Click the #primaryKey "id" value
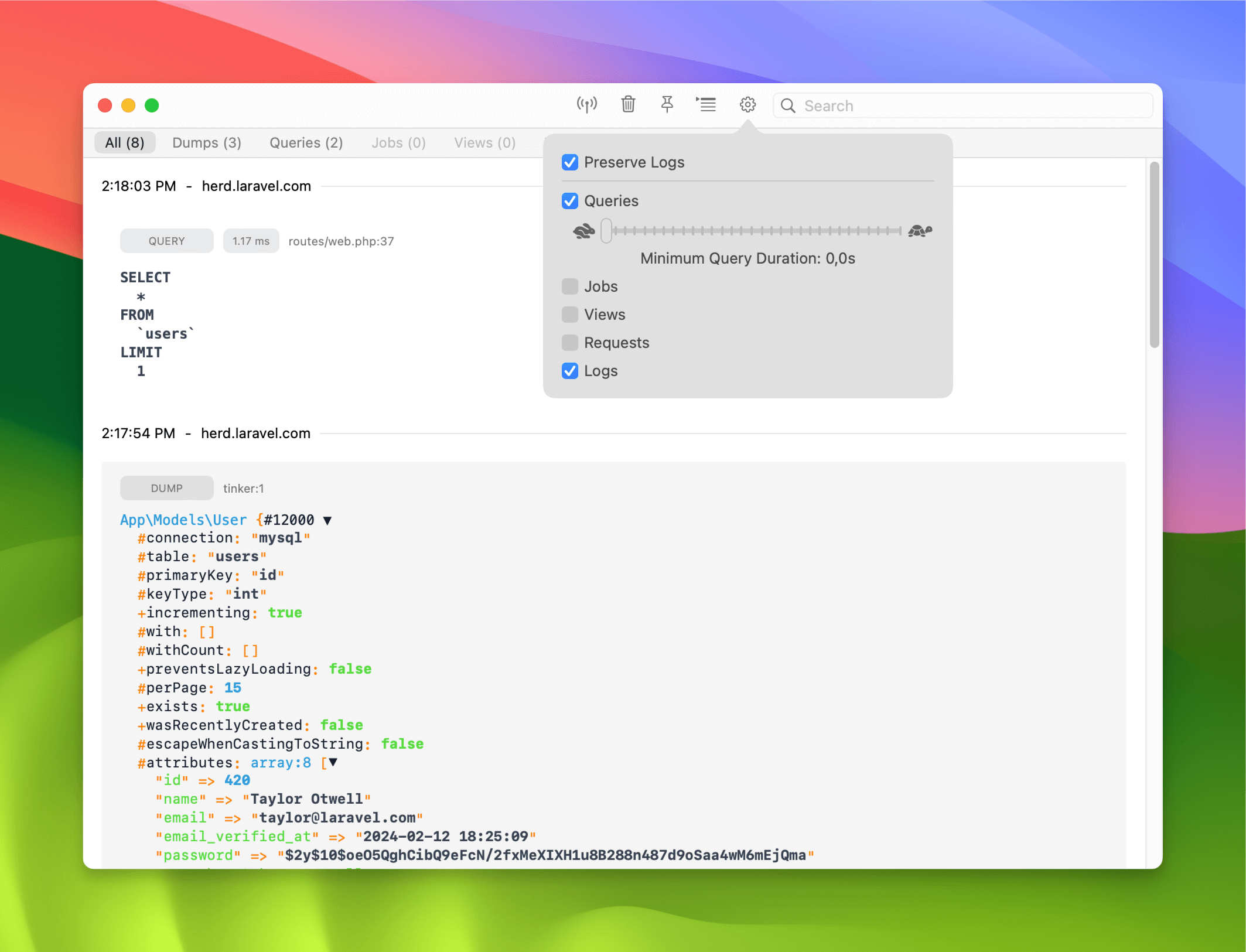The height and width of the screenshot is (952, 1246). [x=268, y=575]
